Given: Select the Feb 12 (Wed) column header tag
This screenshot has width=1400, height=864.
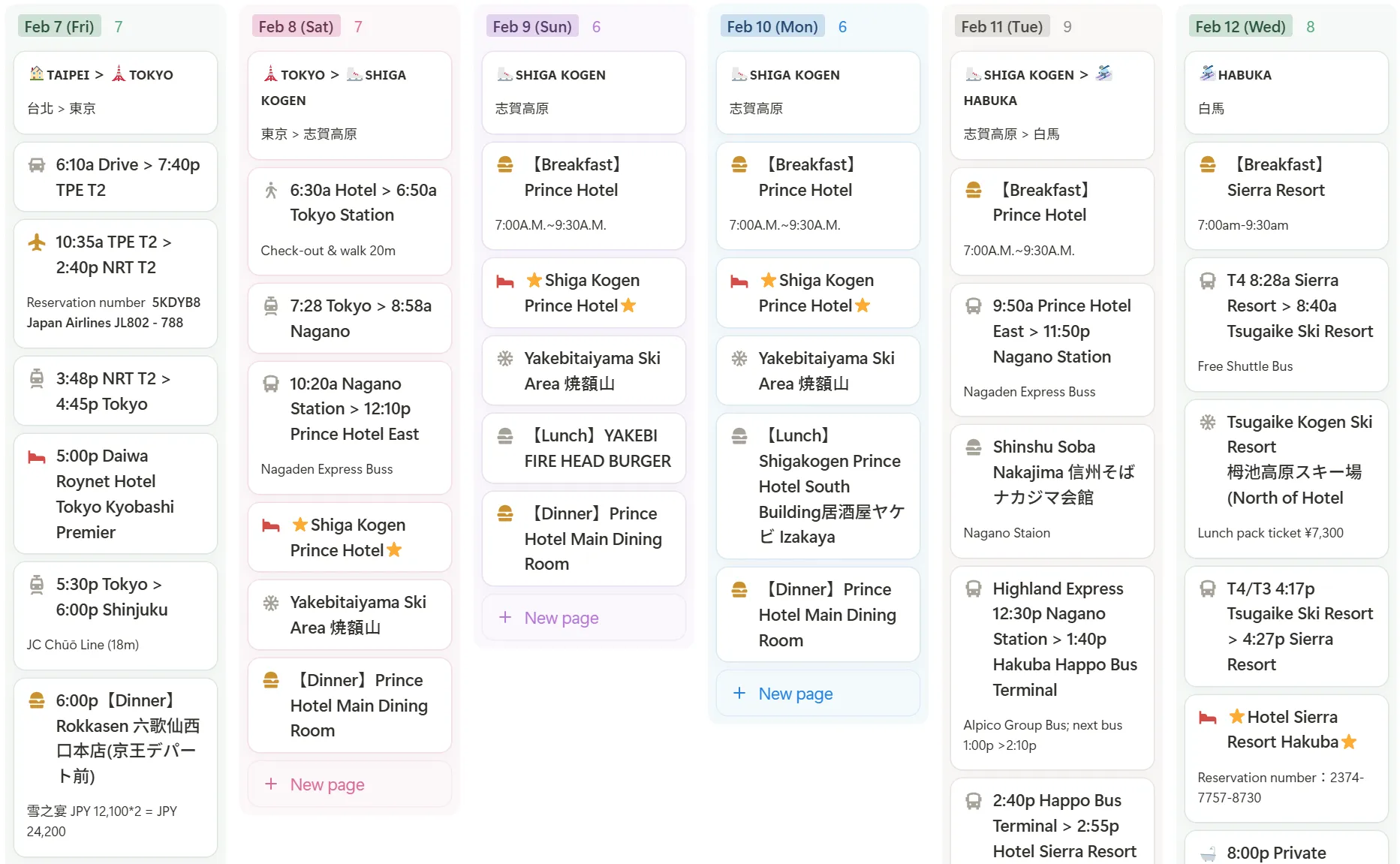Looking at the screenshot, I should pos(1239,27).
